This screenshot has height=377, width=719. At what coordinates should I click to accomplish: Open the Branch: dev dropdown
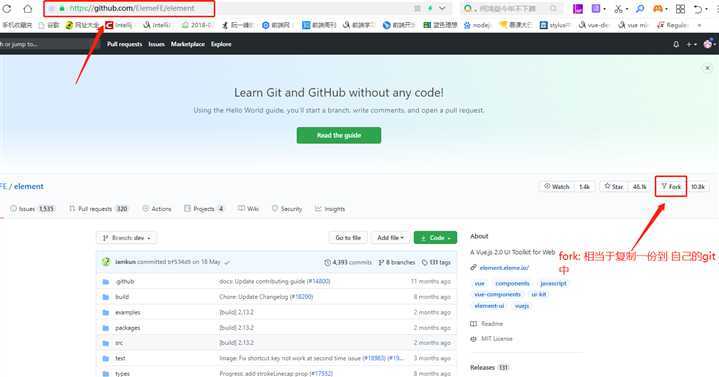(127, 238)
